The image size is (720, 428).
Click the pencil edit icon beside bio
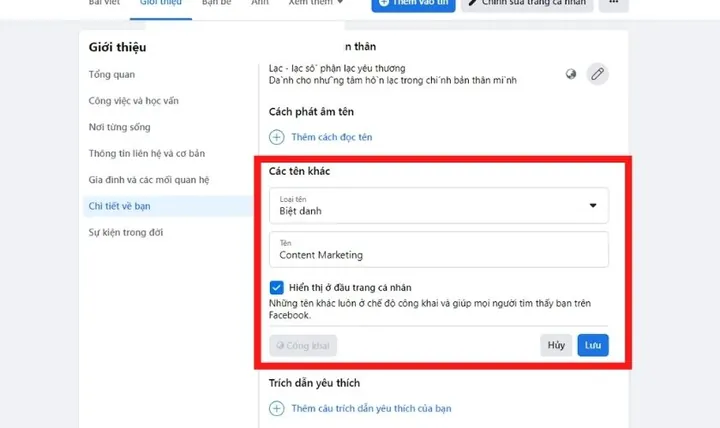[x=597, y=74]
